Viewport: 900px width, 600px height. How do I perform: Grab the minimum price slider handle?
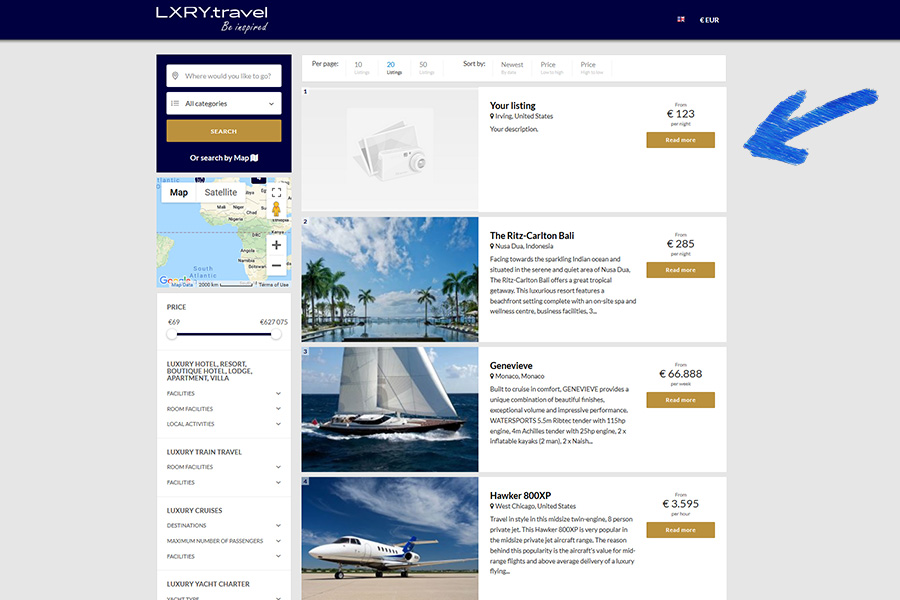(x=172, y=334)
